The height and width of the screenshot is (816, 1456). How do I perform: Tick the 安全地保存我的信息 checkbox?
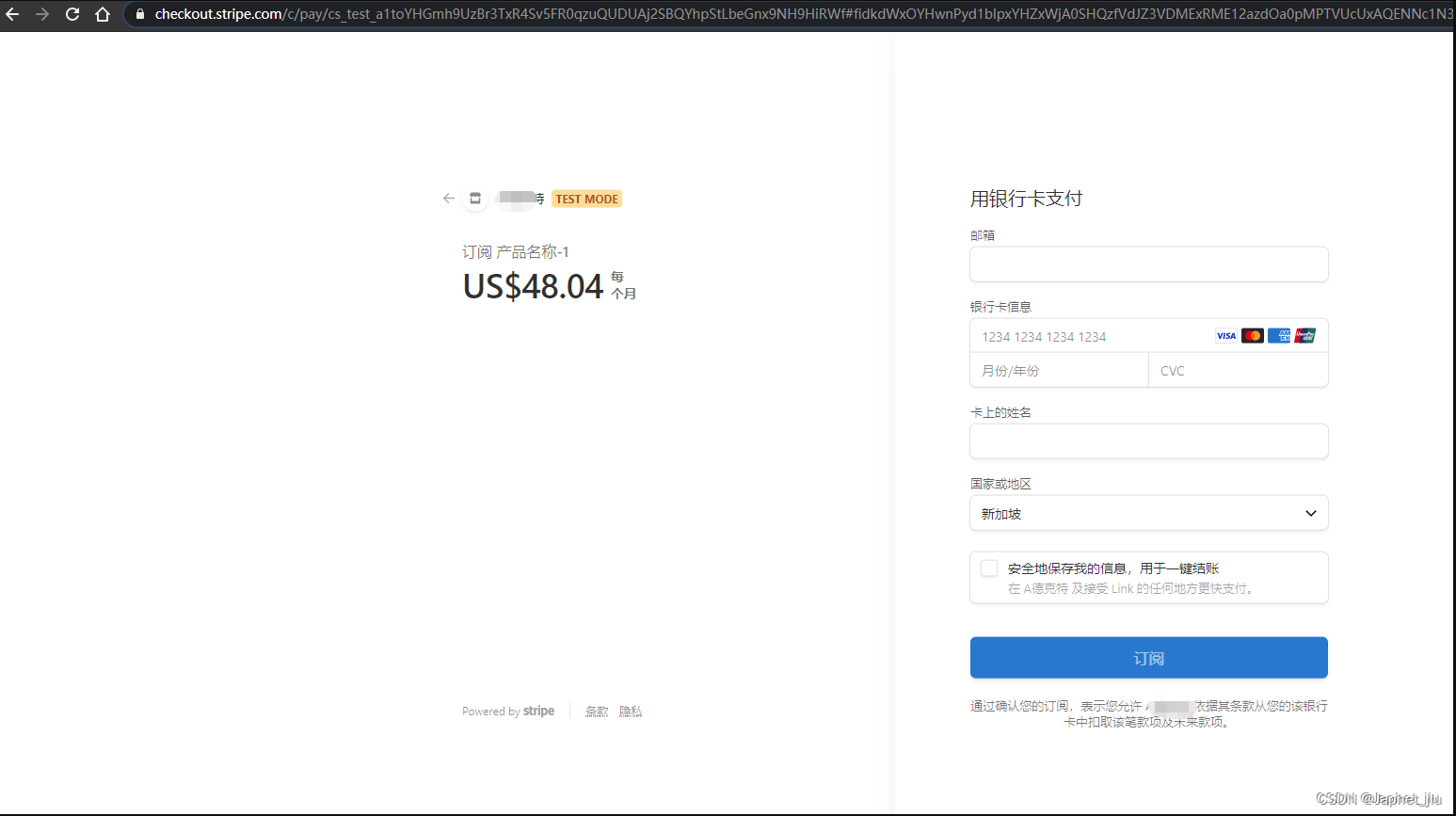pyautogui.click(x=989, y=568)
